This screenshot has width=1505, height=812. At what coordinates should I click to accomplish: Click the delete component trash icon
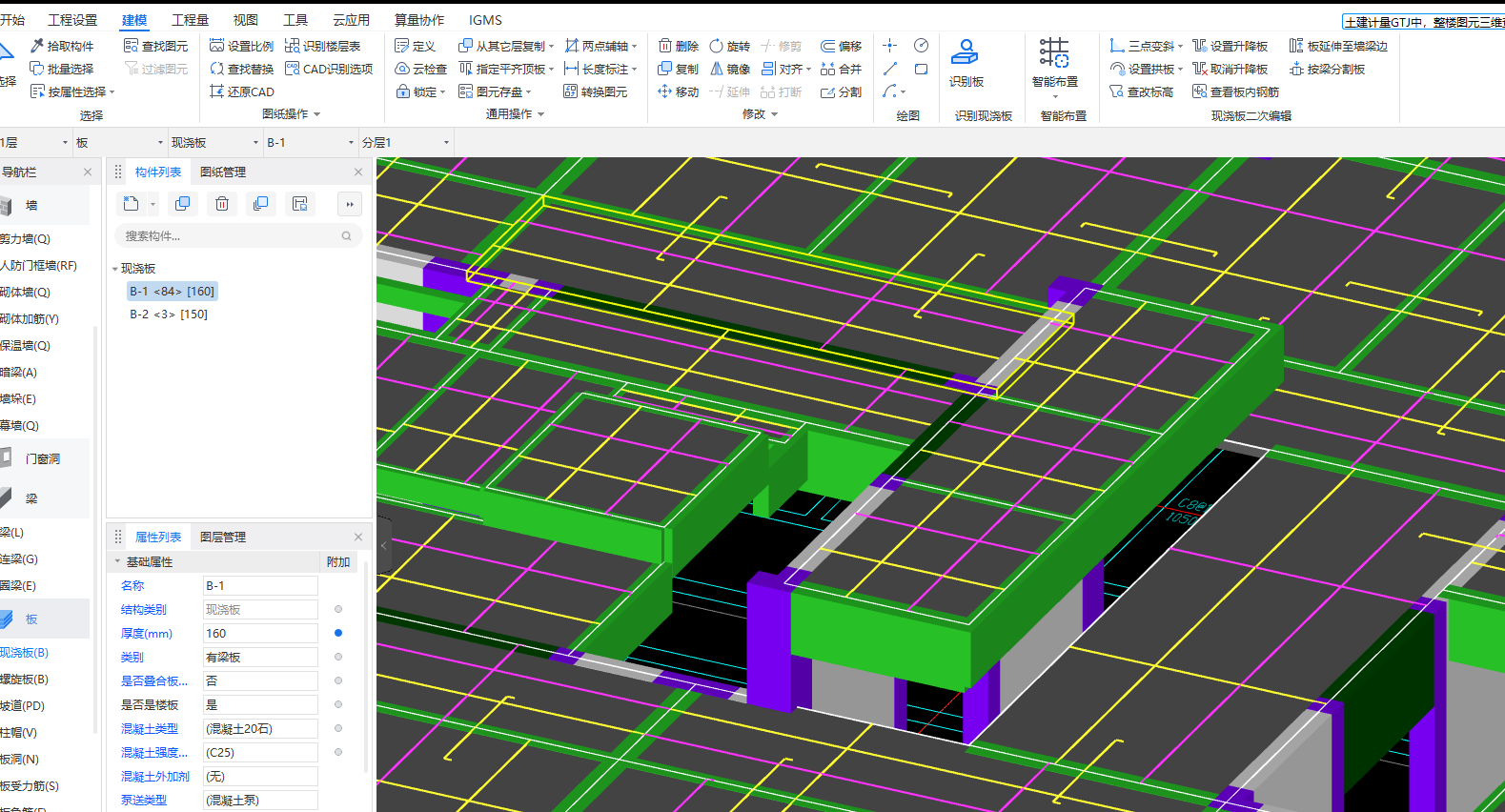point(222,204)
